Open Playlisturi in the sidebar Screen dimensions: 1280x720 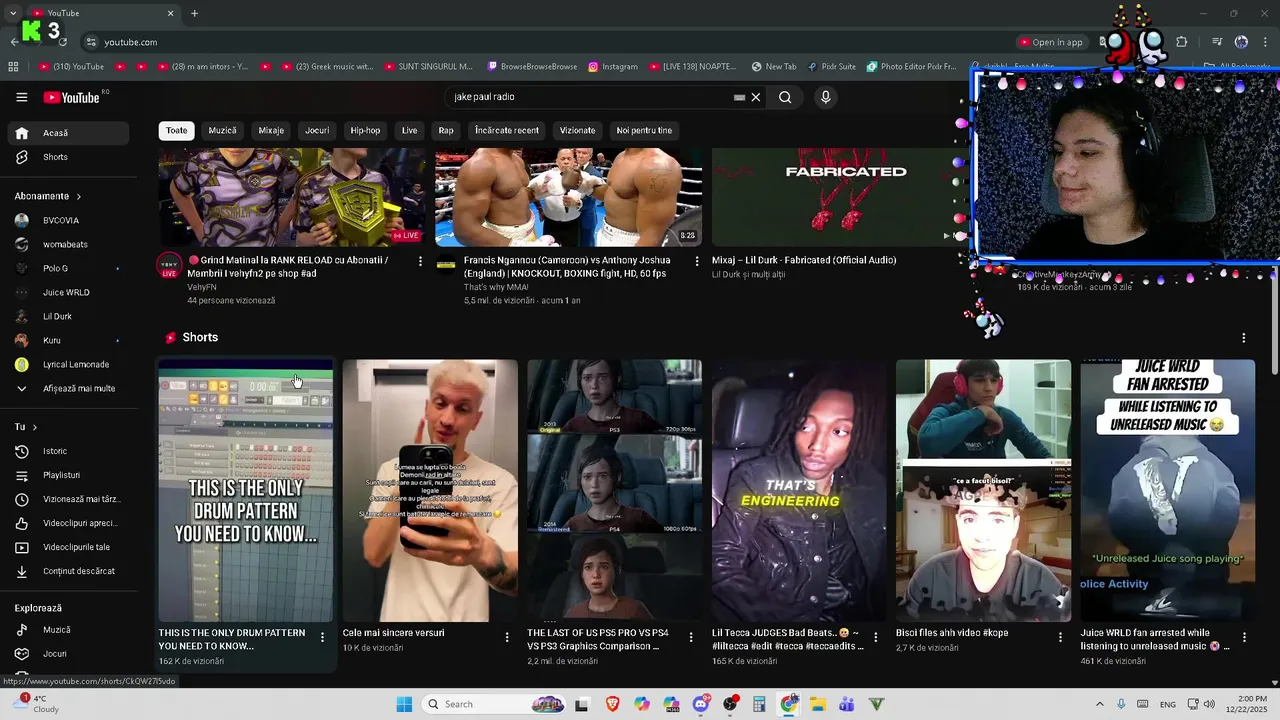click(x=68, y=475)
